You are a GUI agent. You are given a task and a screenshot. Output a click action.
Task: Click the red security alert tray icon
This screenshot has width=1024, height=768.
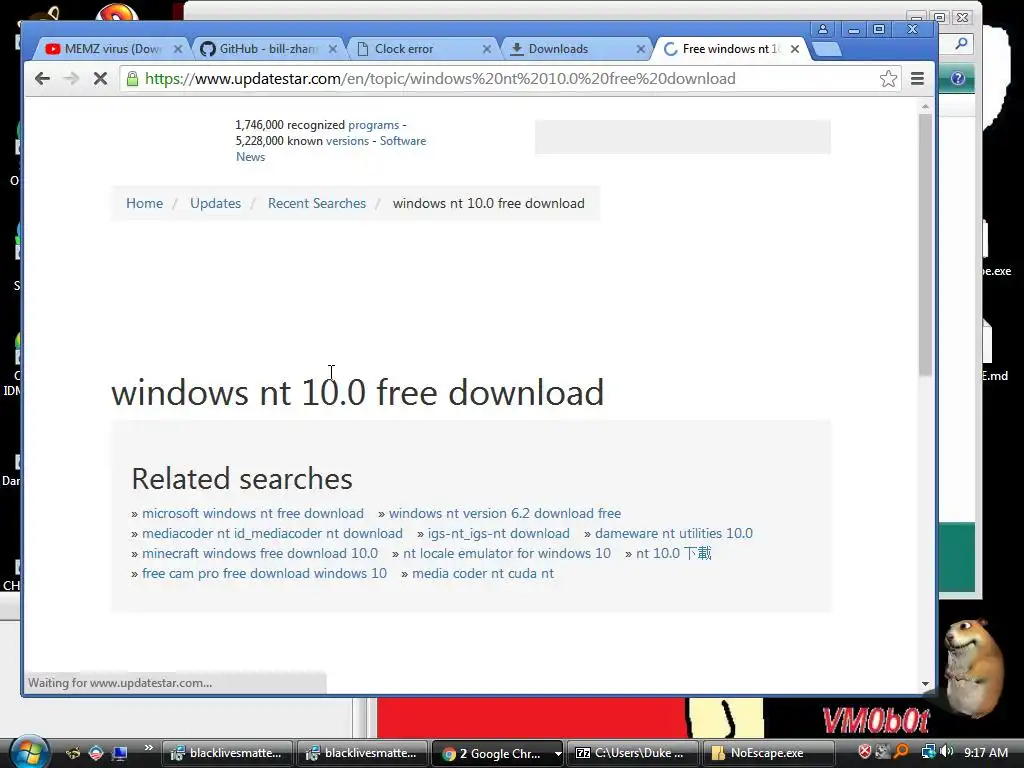click(864, 752)
